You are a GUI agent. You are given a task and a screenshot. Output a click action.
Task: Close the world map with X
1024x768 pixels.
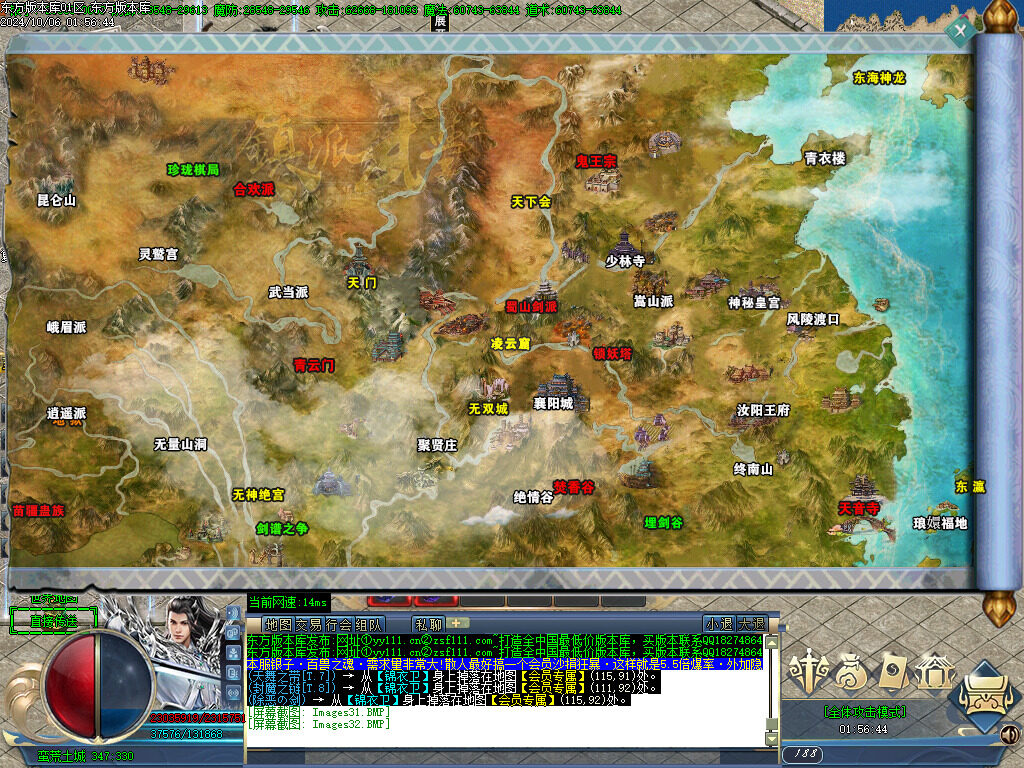click(960, 30)
